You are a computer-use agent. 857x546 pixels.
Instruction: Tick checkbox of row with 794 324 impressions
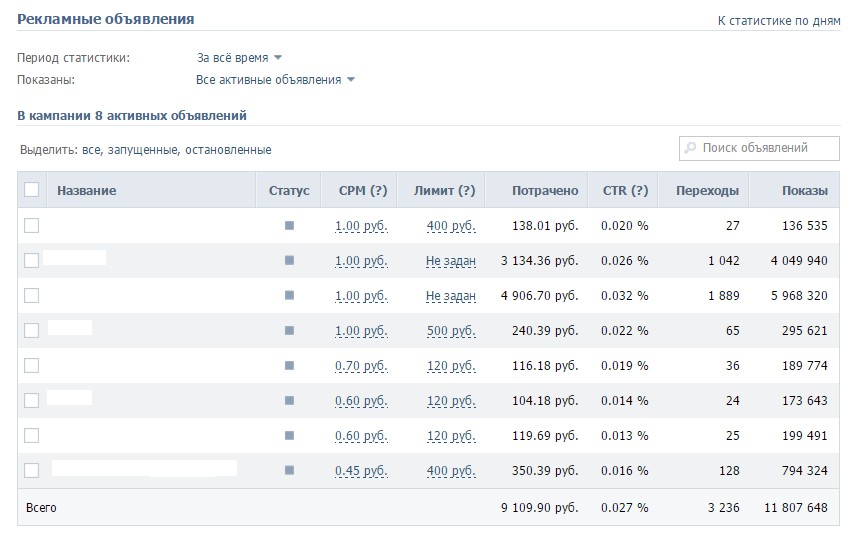[x=32, y=470]
